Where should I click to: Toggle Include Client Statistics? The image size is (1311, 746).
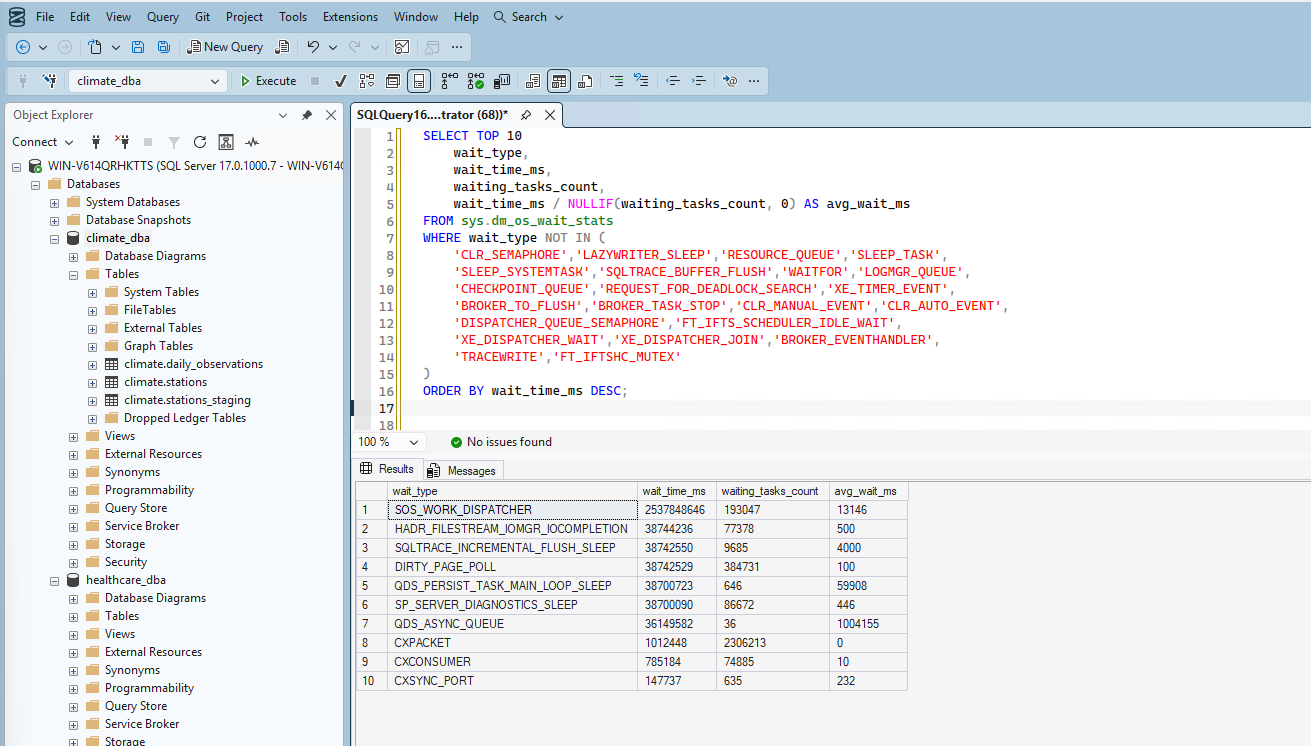coord(502,81)
